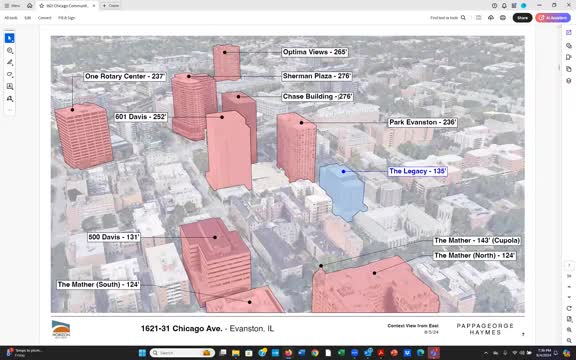Rotate the page view clockwise
576x360 pixels.
tap(569, 308)
